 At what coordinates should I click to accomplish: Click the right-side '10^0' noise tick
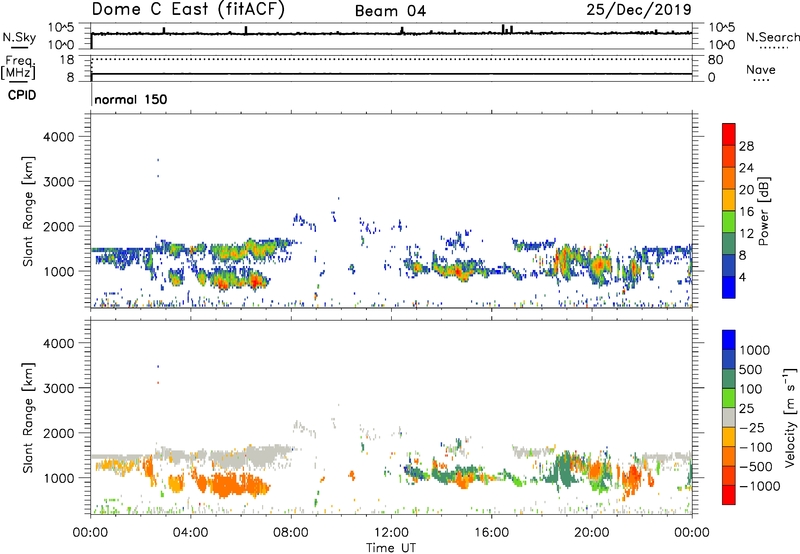pos(721,45)
